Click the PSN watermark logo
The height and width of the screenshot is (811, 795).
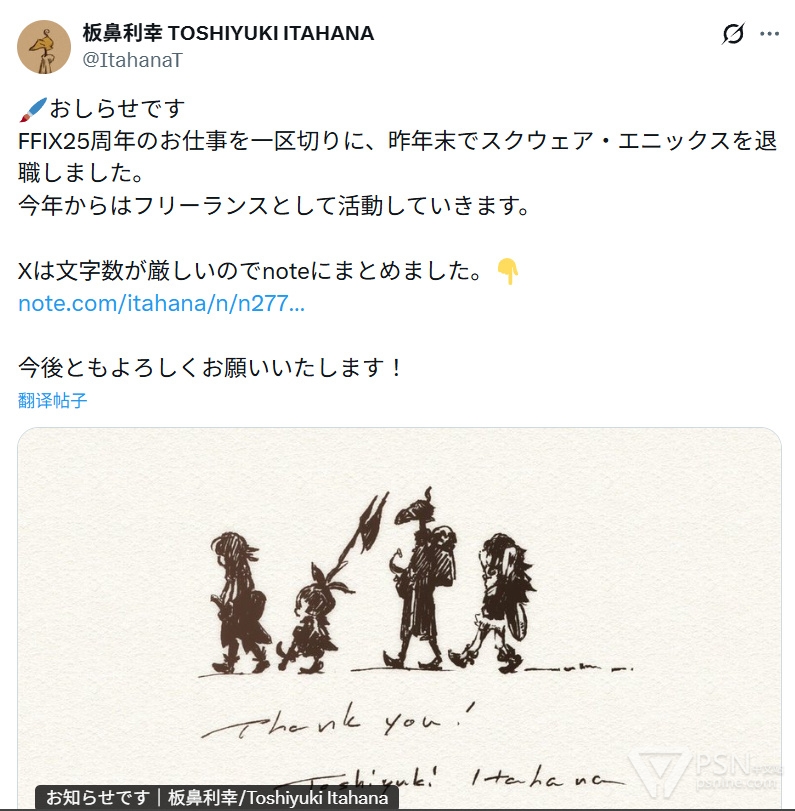click(707, 773)
